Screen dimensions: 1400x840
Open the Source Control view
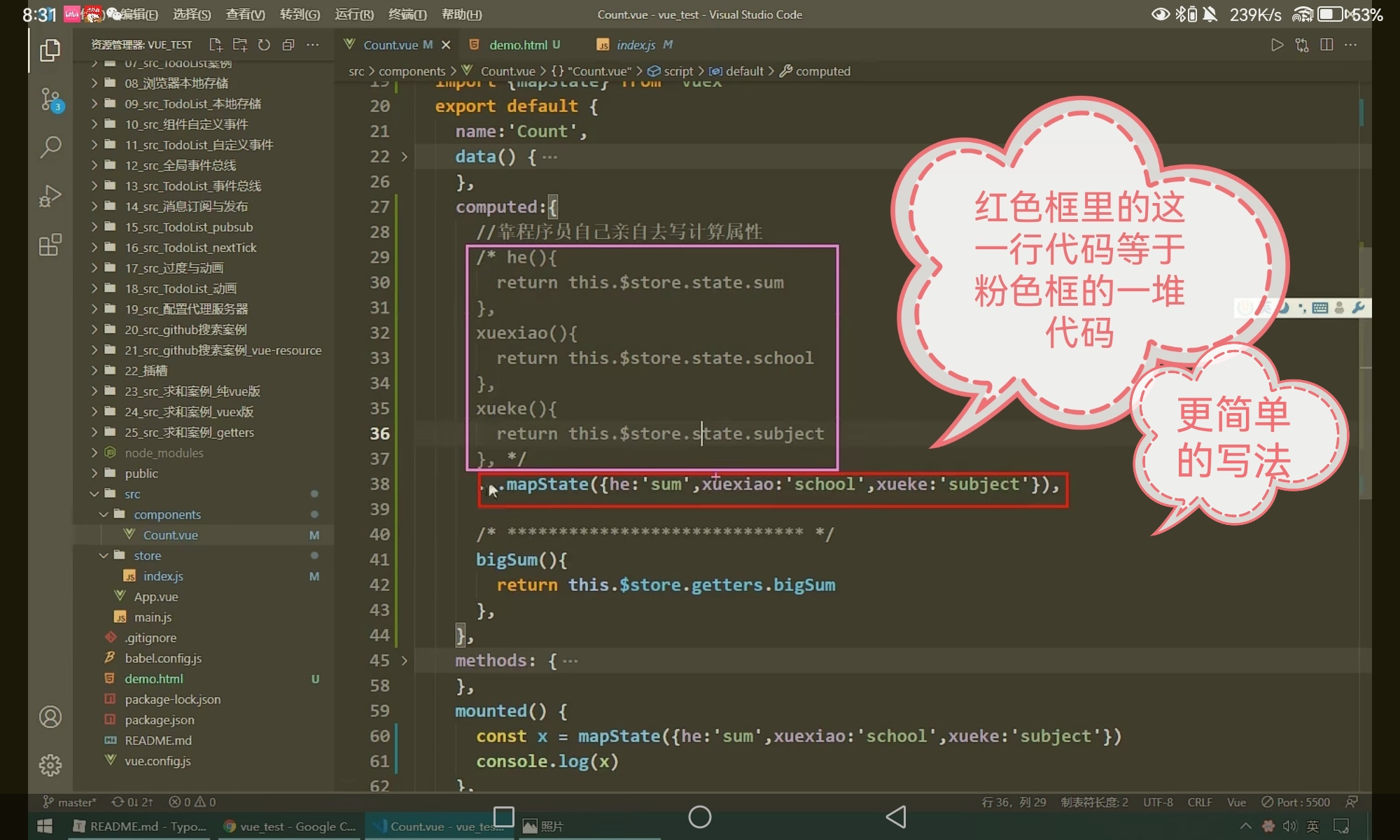tap(50, 99)
